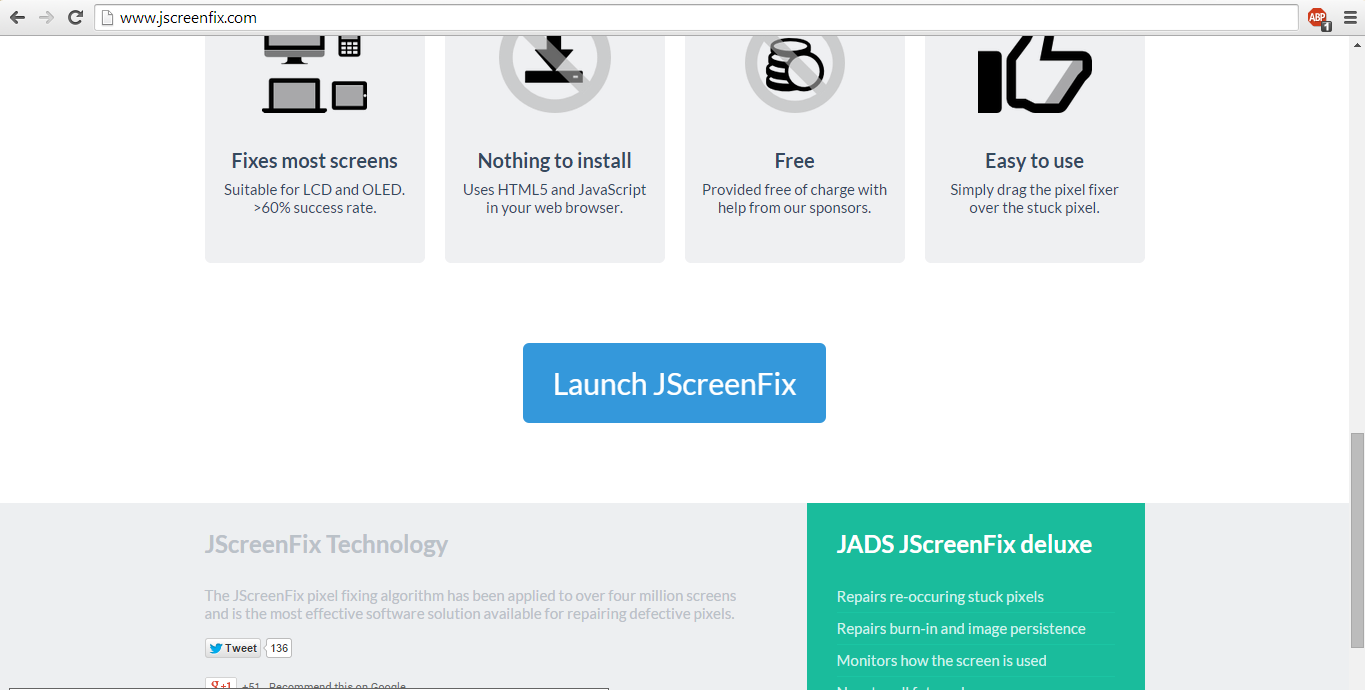Click the 'JScreenFix Technology' heading
The height and width of the screenshot is (690, 1365).
pyautogui.click(x=326, y=545)
